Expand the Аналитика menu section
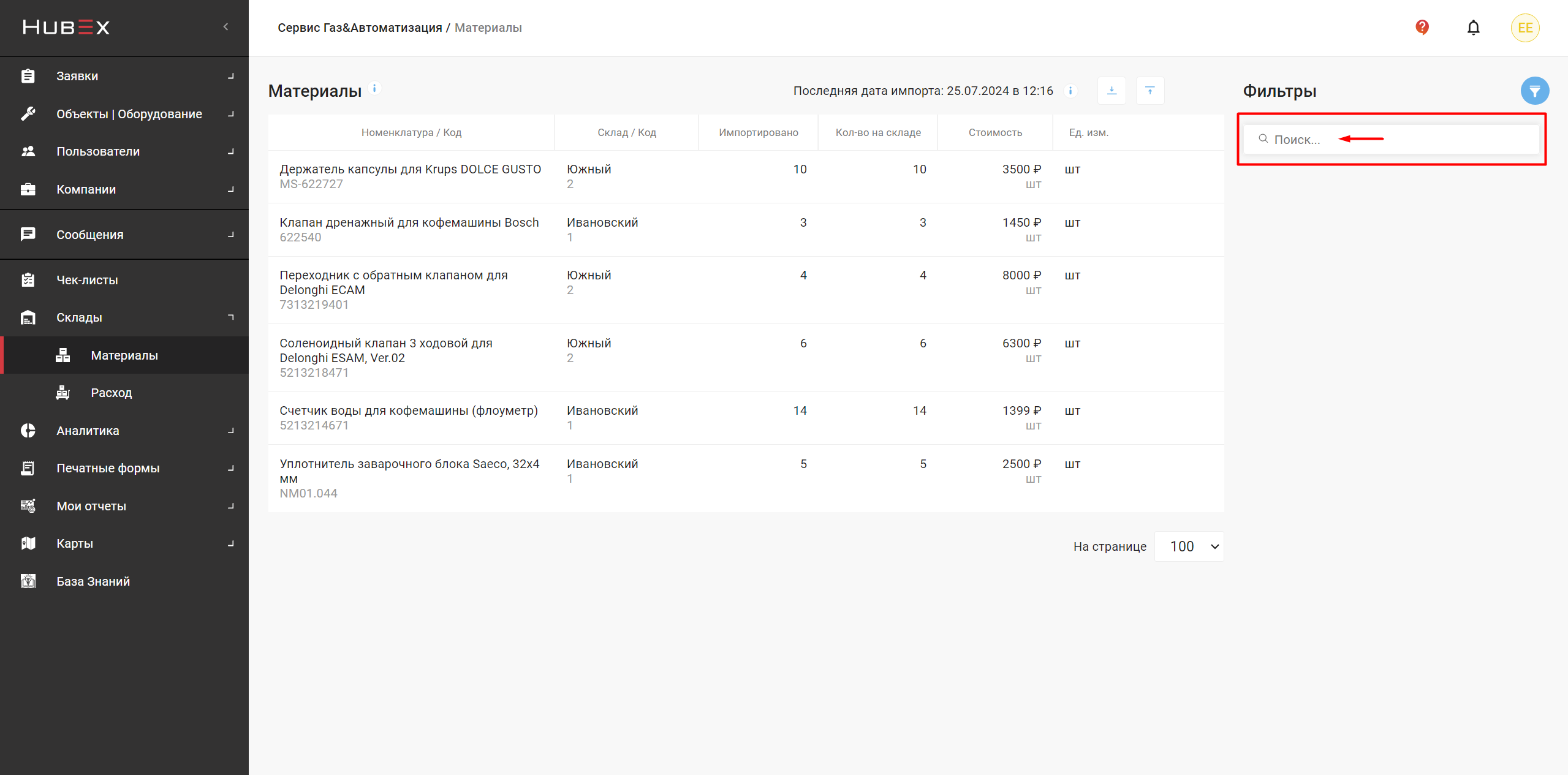The width and height of the screenshot is (1568, 775). click(x=230, y=431)
